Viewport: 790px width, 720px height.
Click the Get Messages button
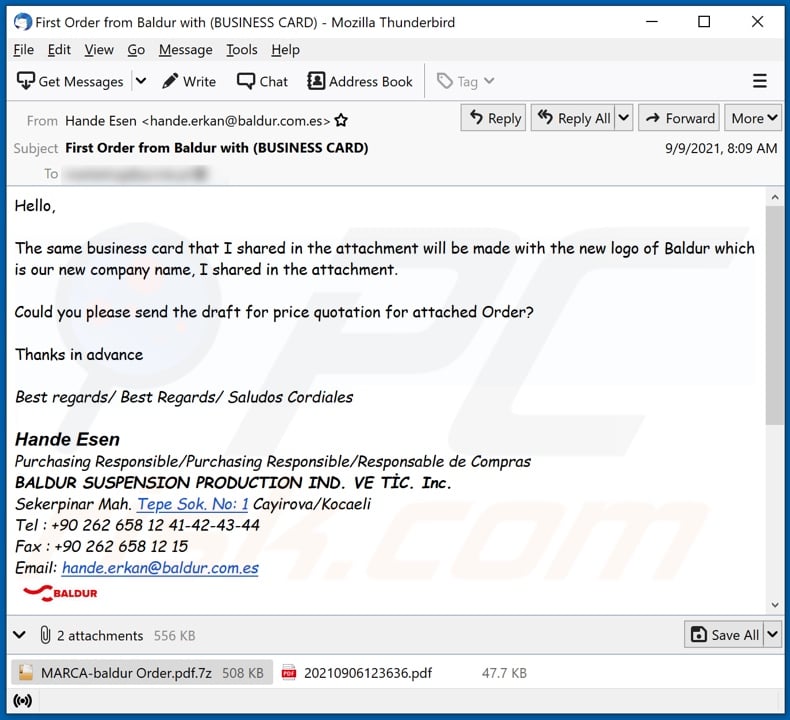click(70, 81)
